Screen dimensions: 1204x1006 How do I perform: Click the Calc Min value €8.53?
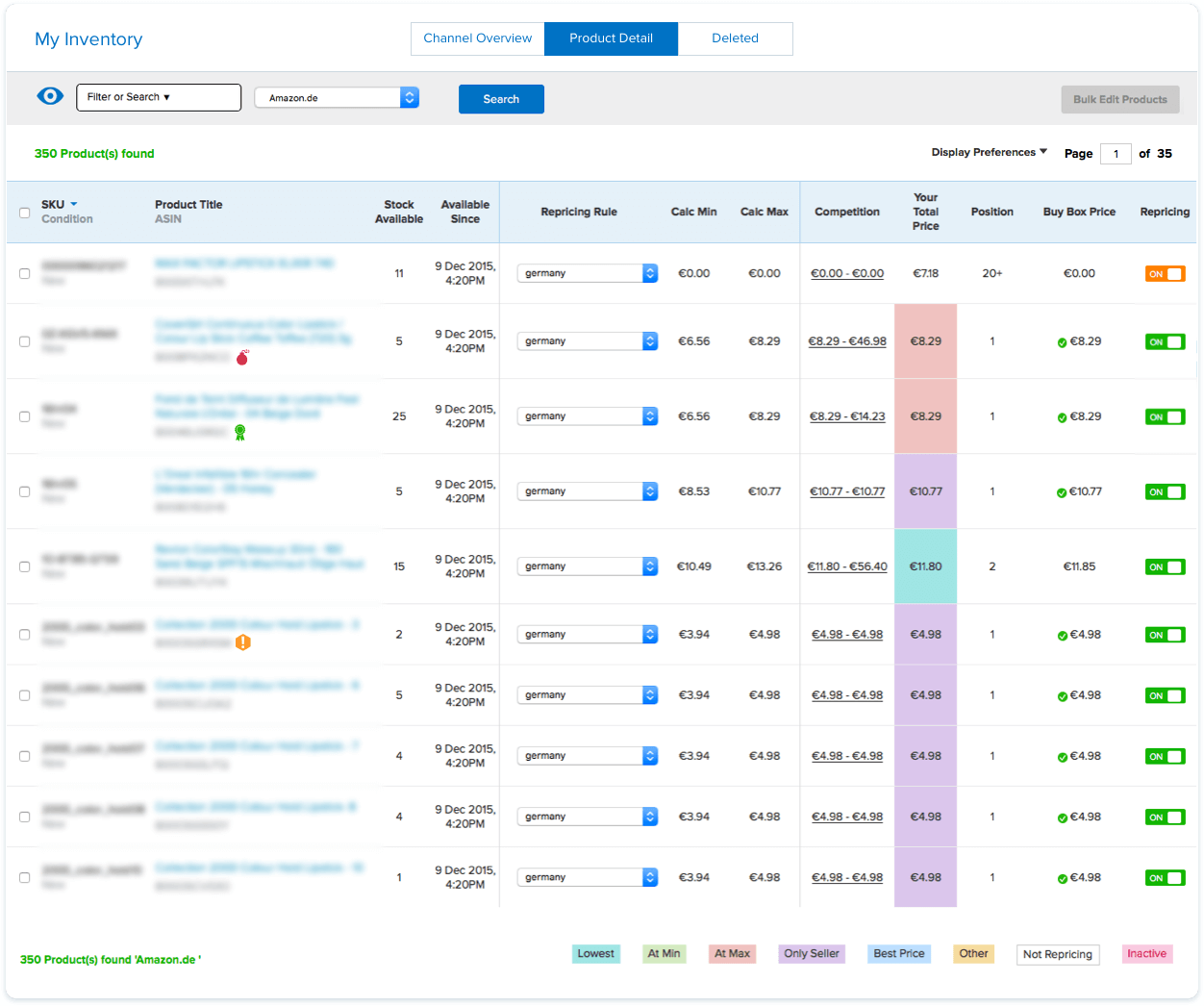click(694, 491)
